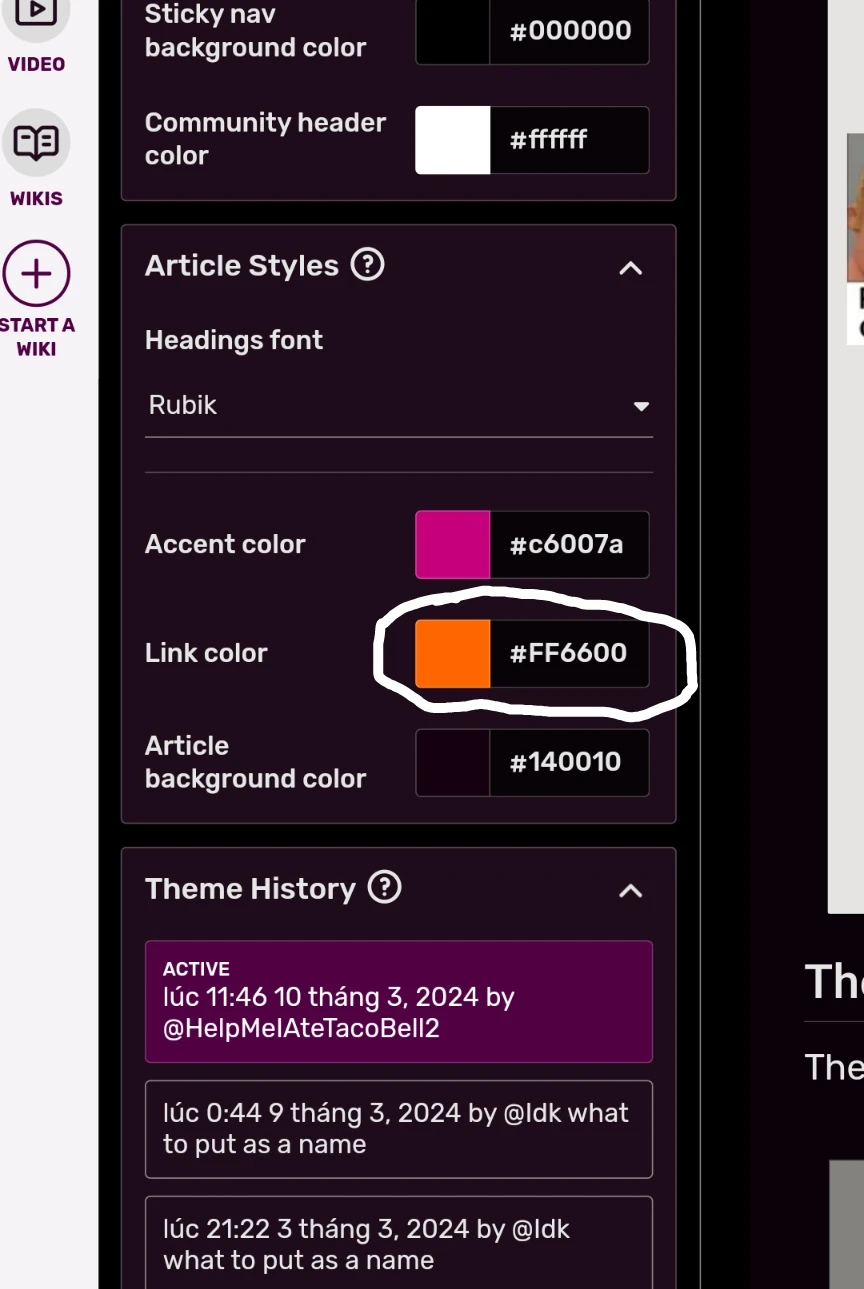This screenshot has width=864, height=1289.
Task: Open the Article Styles help icon
Action: (367, 264)
